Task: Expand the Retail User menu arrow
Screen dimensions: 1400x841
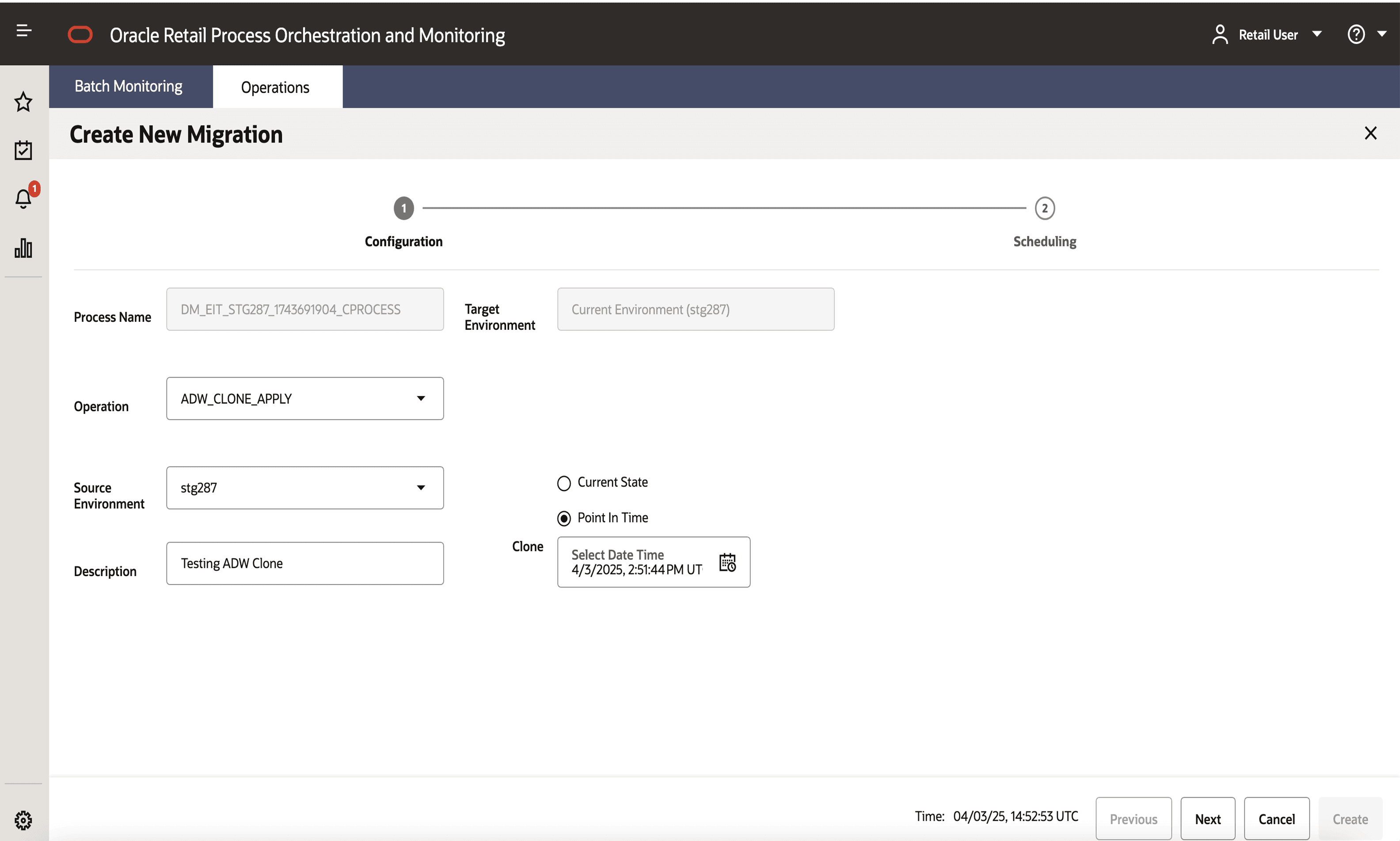Action: point(1317,34)
